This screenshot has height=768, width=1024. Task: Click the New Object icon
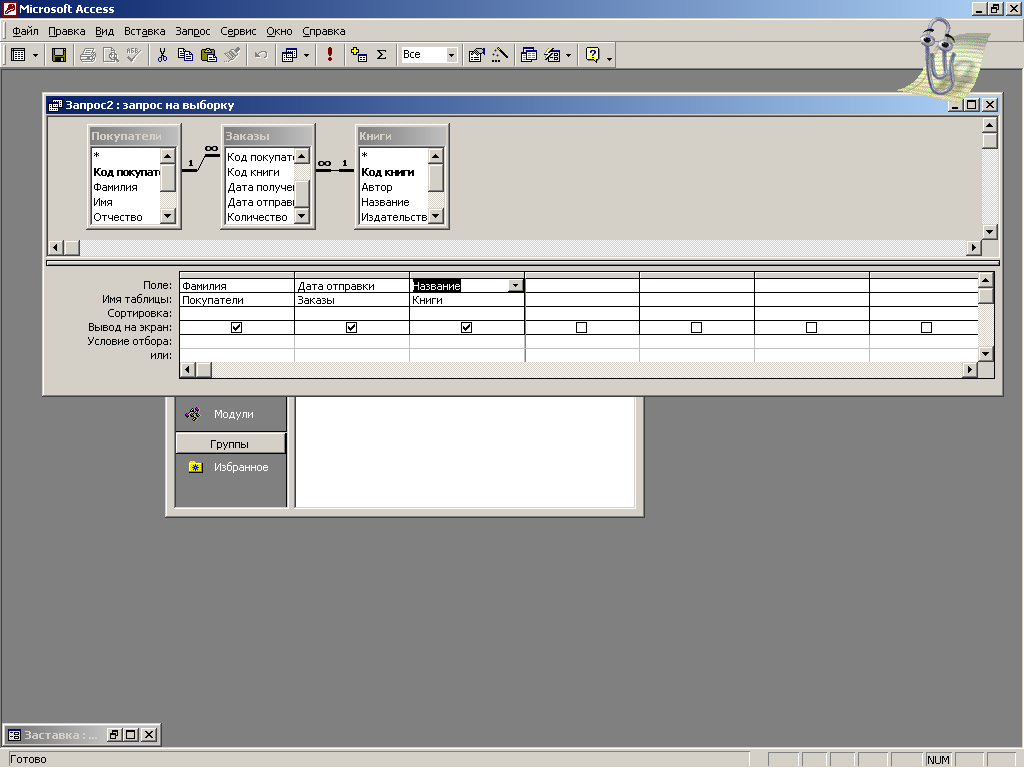point(552,56)
